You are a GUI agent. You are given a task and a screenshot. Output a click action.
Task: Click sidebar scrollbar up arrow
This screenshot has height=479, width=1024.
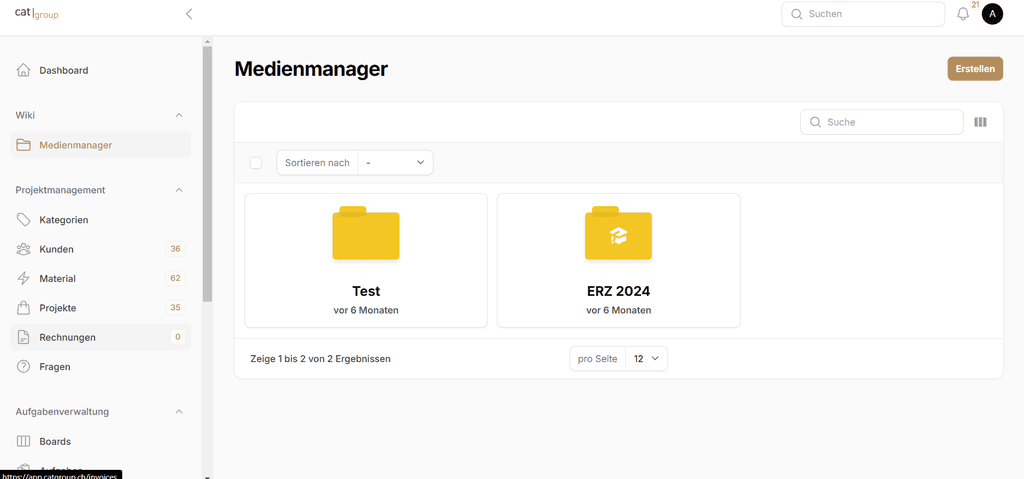(208, 41)
